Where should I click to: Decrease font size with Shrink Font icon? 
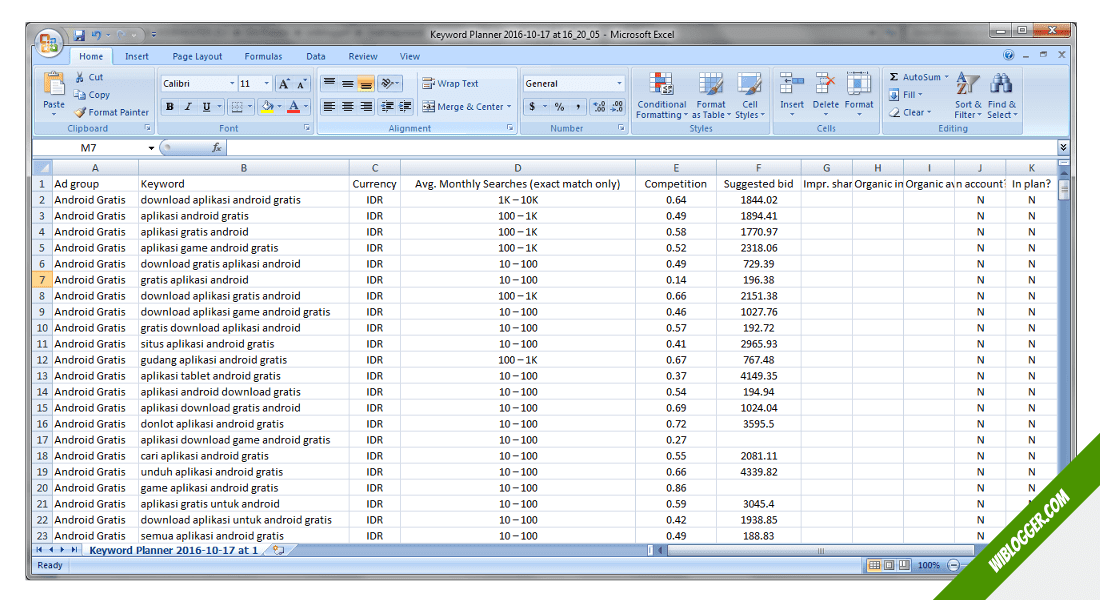301,84
